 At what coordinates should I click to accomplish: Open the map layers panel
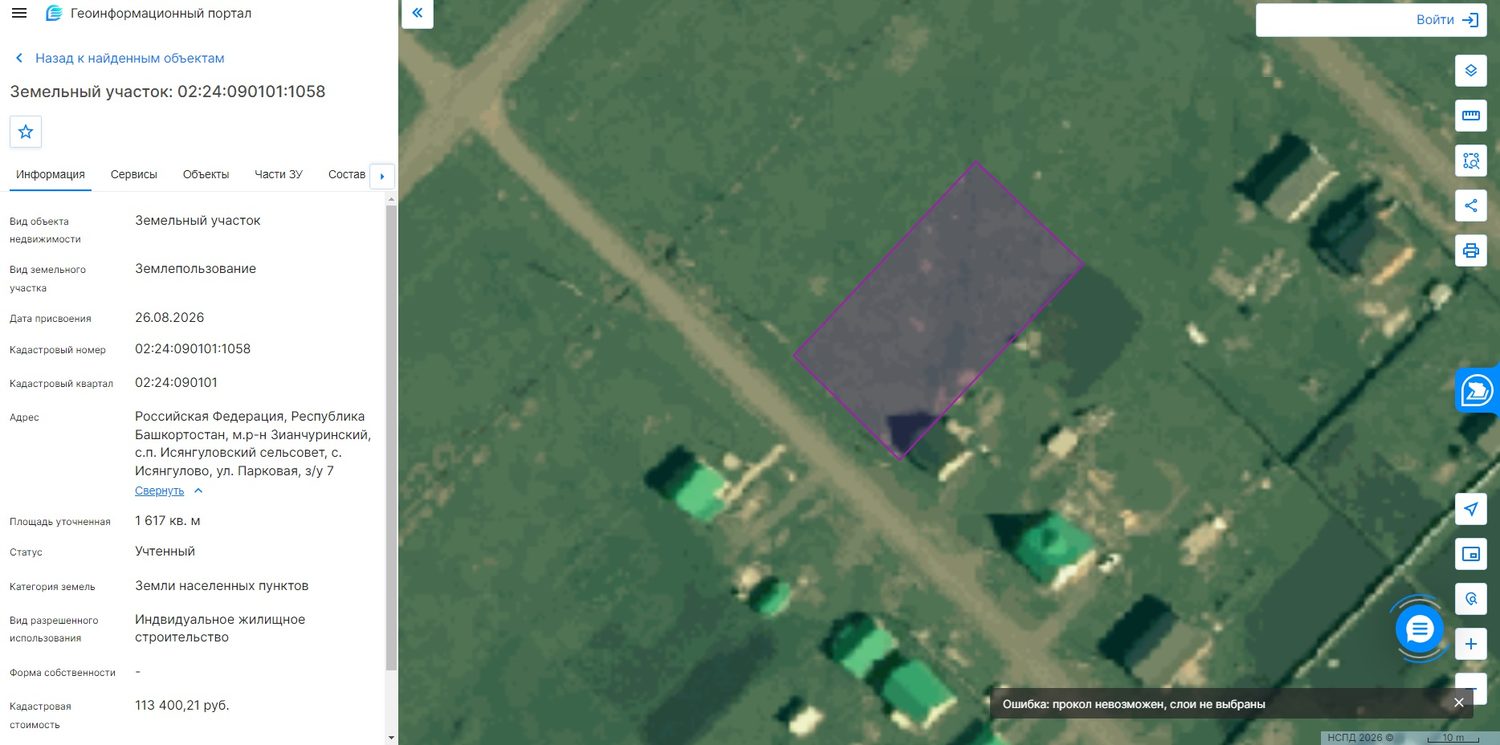click(1471, 70)
